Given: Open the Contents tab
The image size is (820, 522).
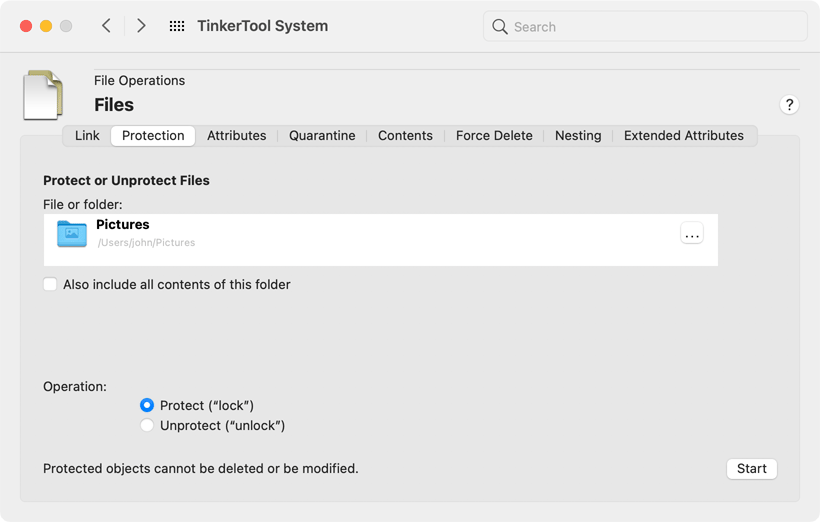Looking at the screenshot, I should click(x=405, y=135).
